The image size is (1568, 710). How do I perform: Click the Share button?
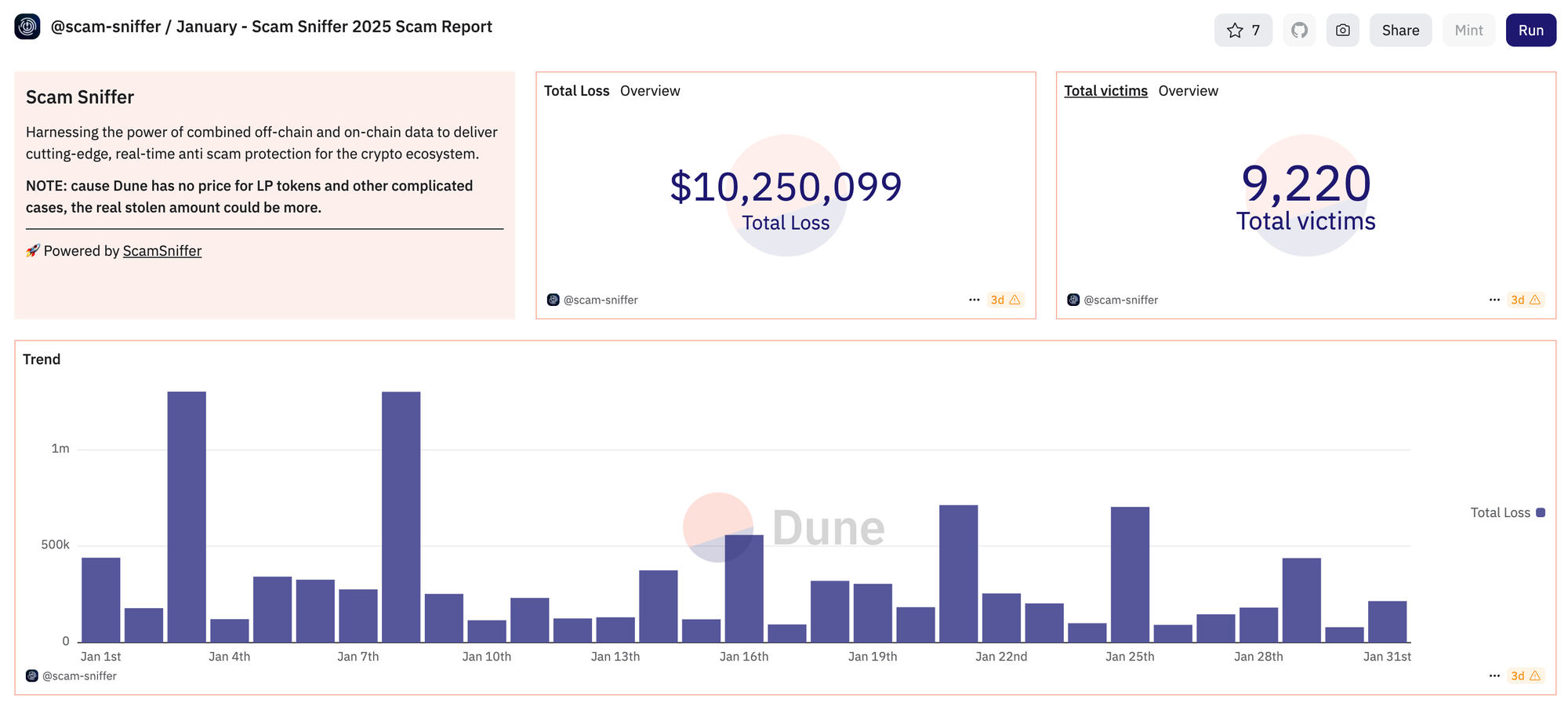(x=1400, y=31)
